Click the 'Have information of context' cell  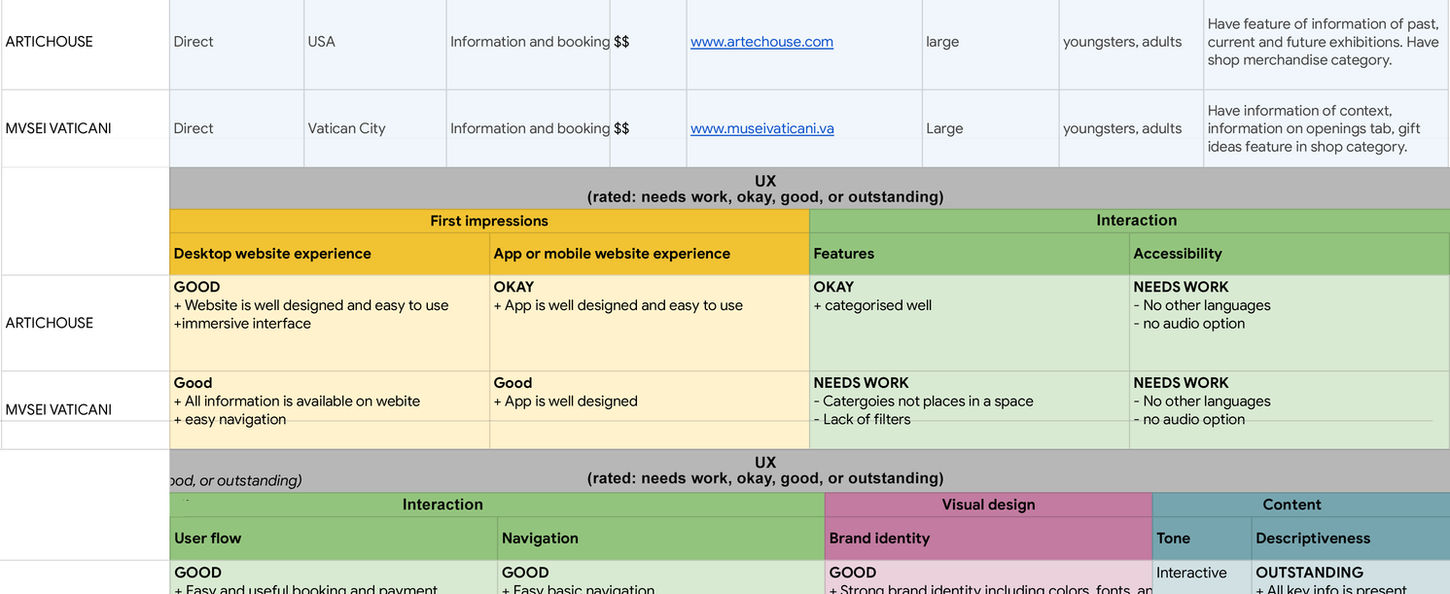pyautogui.click(x=1326, y=128)
